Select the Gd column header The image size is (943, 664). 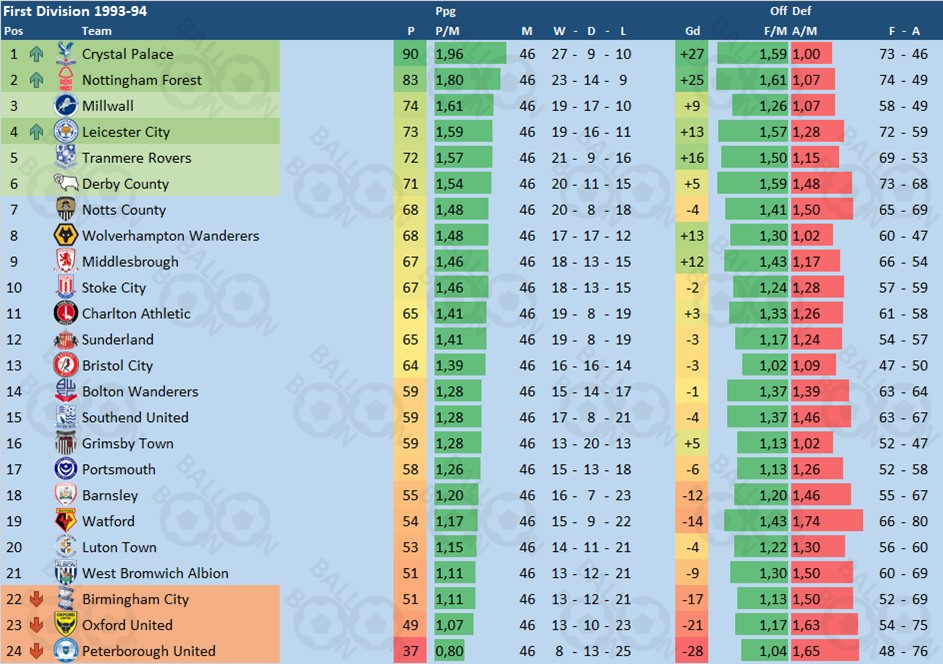[x=692, y=31]
